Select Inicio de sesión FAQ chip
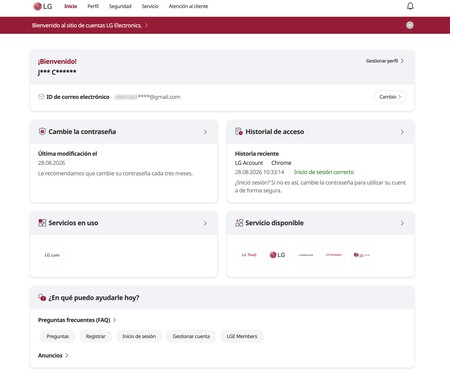450x376 pixels. point(139,336)
